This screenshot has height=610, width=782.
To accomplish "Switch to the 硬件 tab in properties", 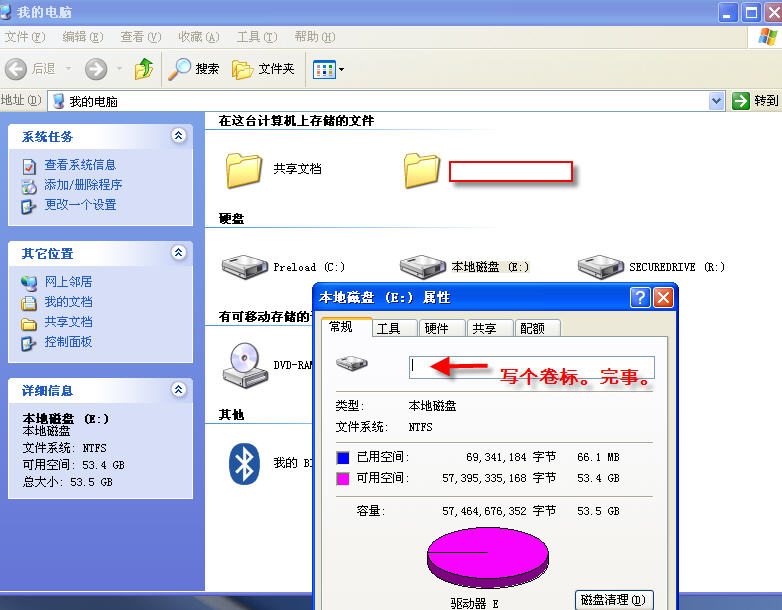I will click(442, 328).
